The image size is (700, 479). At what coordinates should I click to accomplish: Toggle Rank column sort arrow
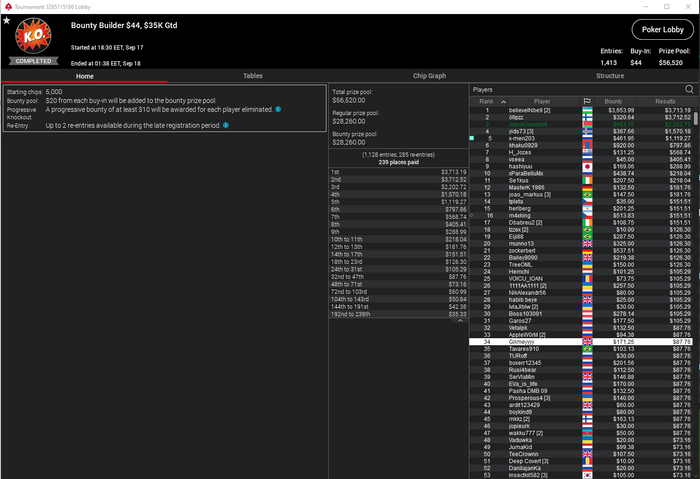[504, 102]
